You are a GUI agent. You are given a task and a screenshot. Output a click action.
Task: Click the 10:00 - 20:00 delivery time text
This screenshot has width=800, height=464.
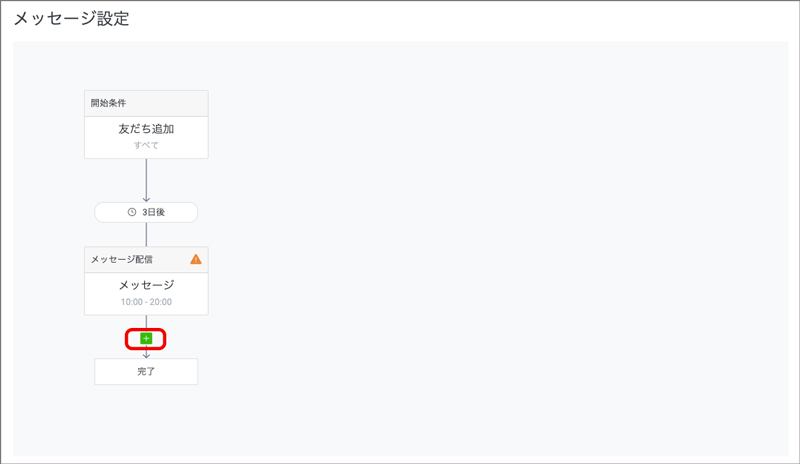(146, 302)
